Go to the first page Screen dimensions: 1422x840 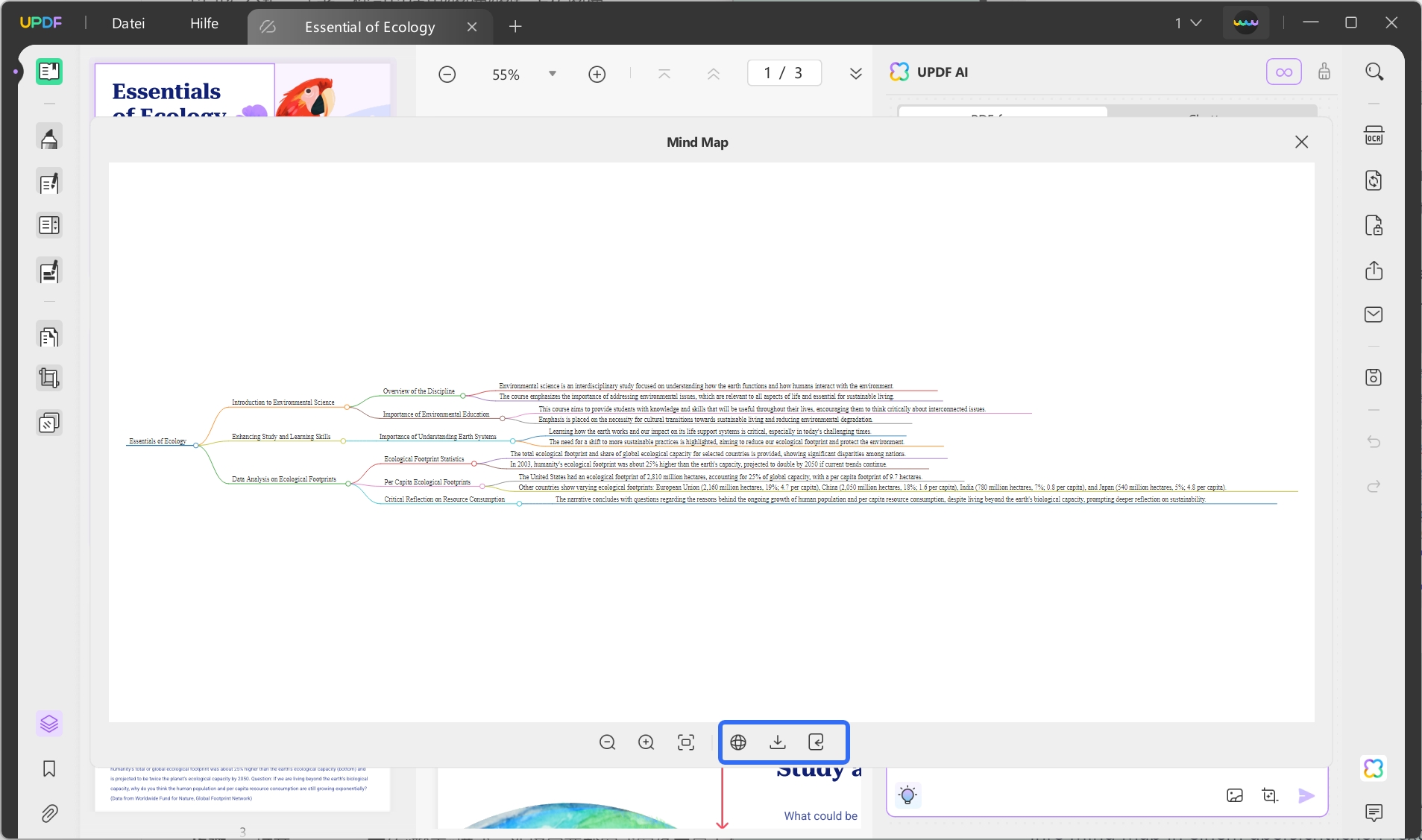coord(664,74)
